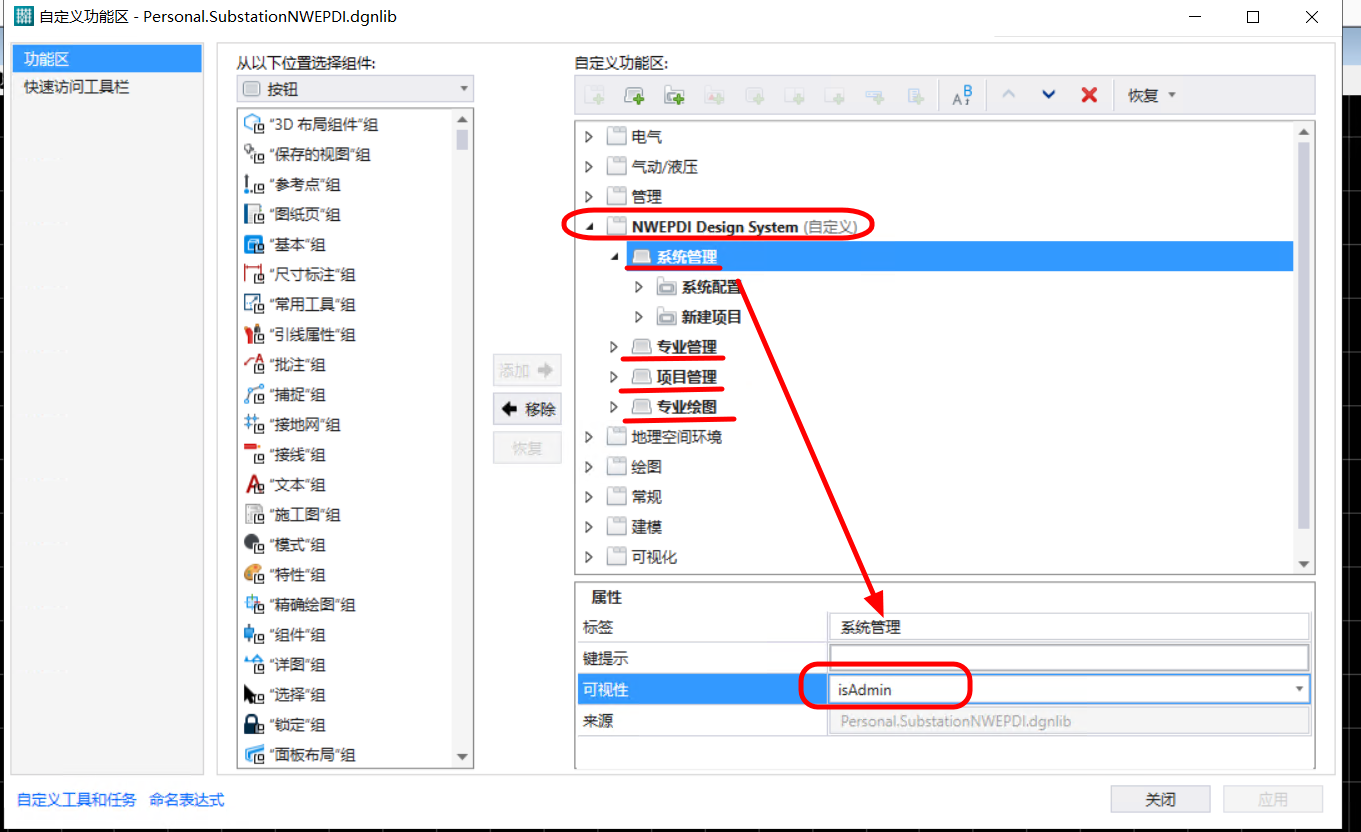Click the 移除 button
The width and height of the screenshot is (1361, 832).
[527, 409]
